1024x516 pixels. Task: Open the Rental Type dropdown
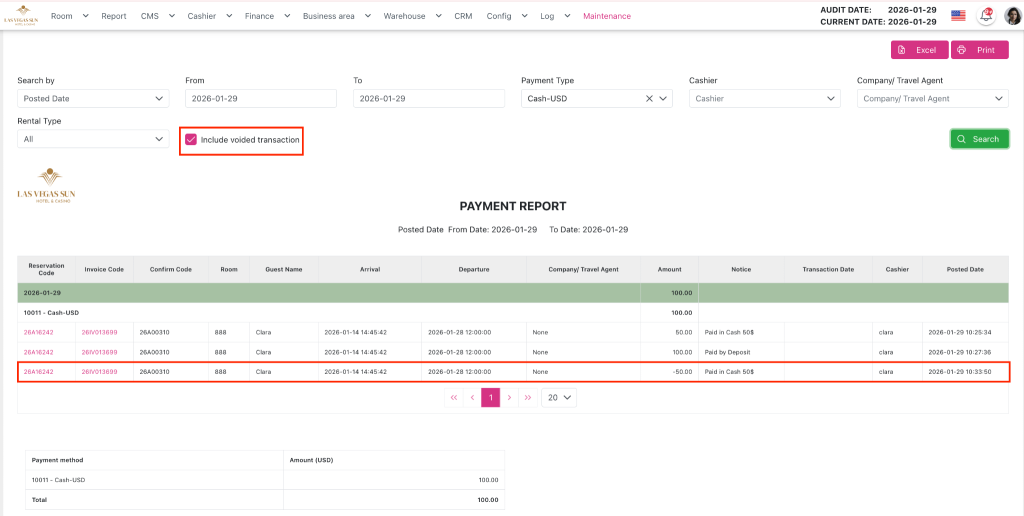pos(93,139)
